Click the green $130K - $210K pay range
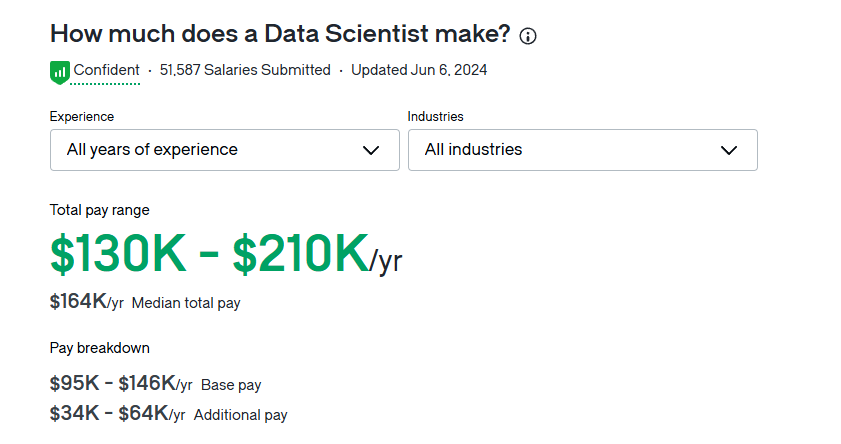The image size is (841, 444). 210,254
